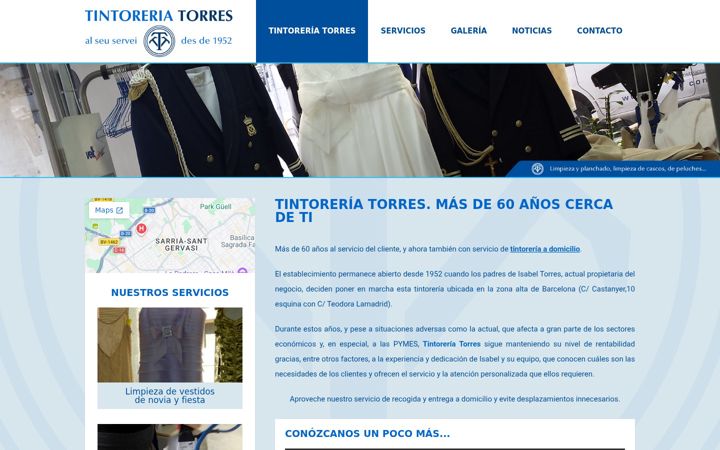The image size is (720, 450).
Task: Open the GALERÍA menu item
Action: 468,31
